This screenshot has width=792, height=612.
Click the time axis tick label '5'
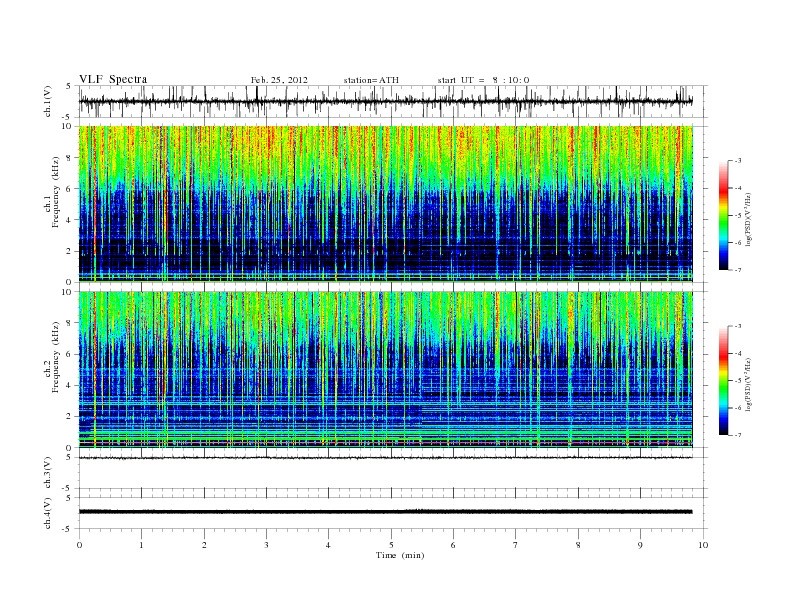pos(391,545)
